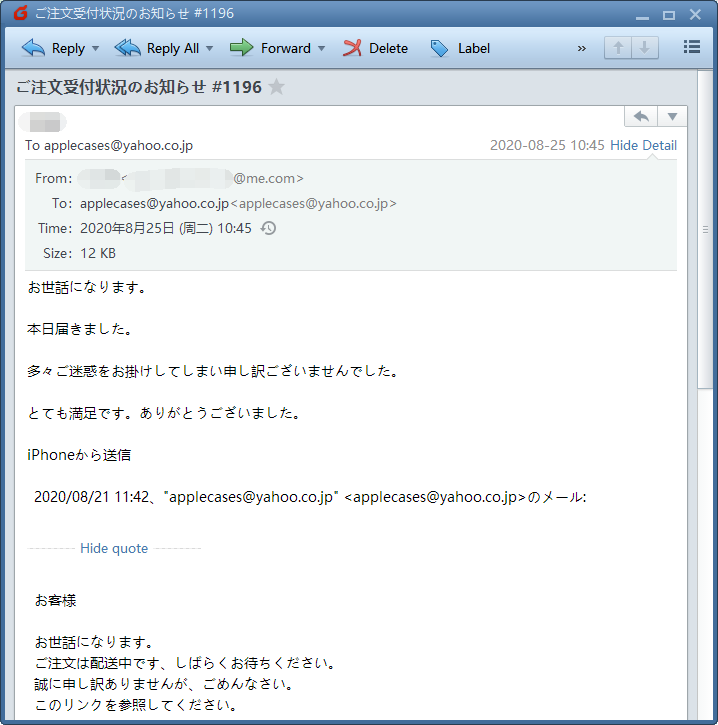Expand the Reply All dropdown arrow
Viewport: 718px width, 725px height.
click(210, 48)
